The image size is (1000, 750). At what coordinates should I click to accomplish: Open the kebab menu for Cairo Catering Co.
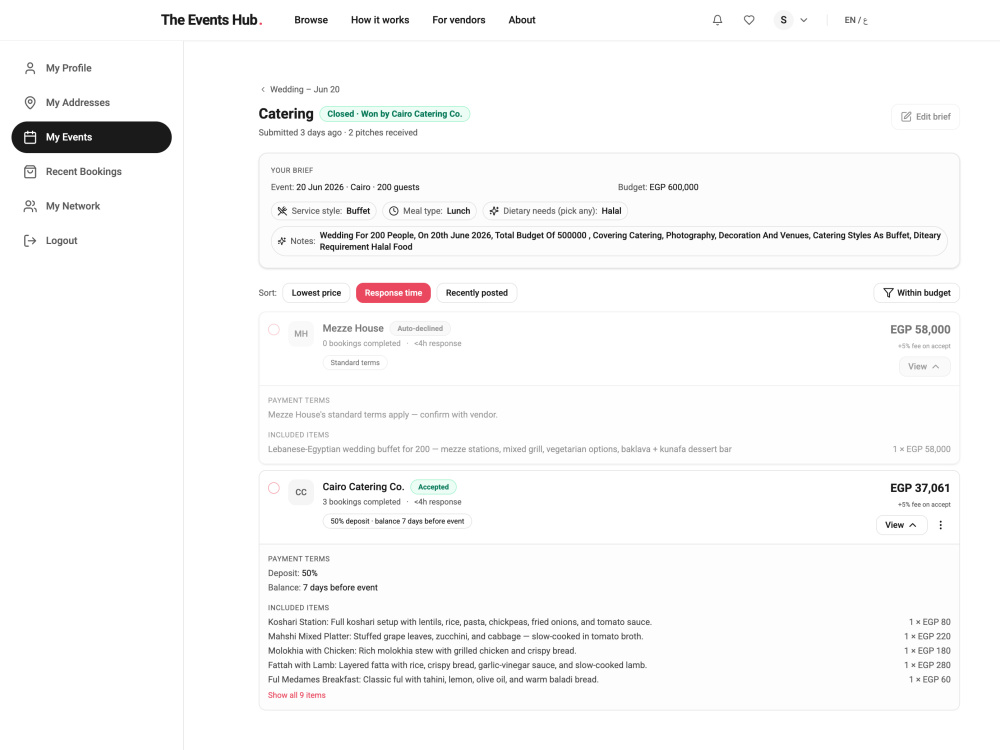pyautogui.click(x=940, y=525)
